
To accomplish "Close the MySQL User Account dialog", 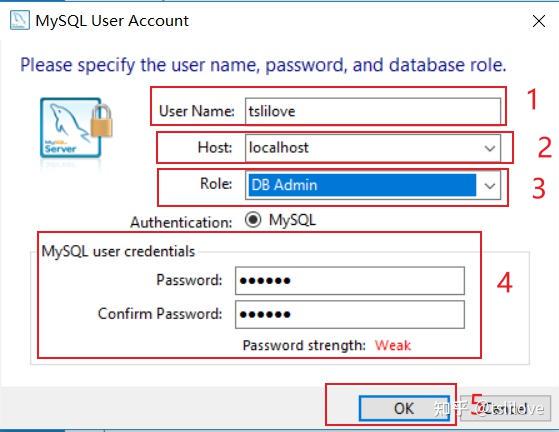I will (x=539, y=21).
